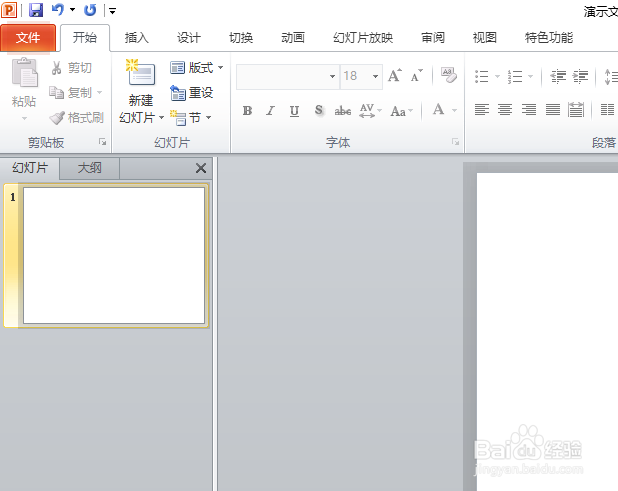
Task: Apply distributed text alignment
Action: click(576, 110)
